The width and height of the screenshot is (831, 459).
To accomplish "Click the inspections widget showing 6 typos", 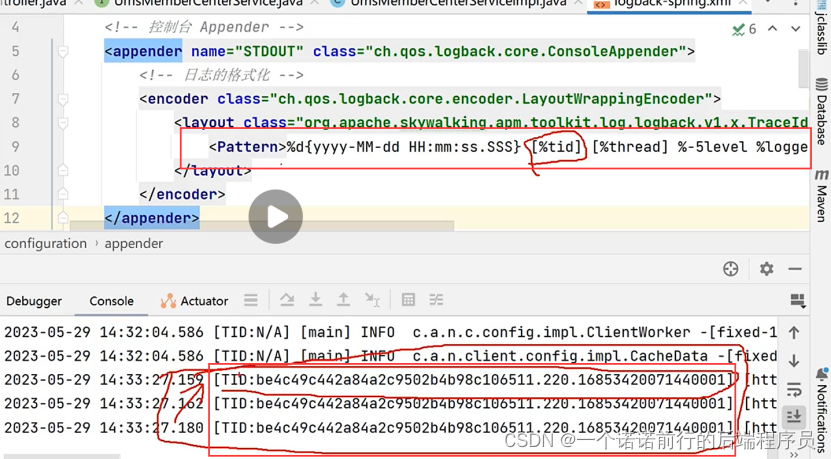I will tap(744, 29).
